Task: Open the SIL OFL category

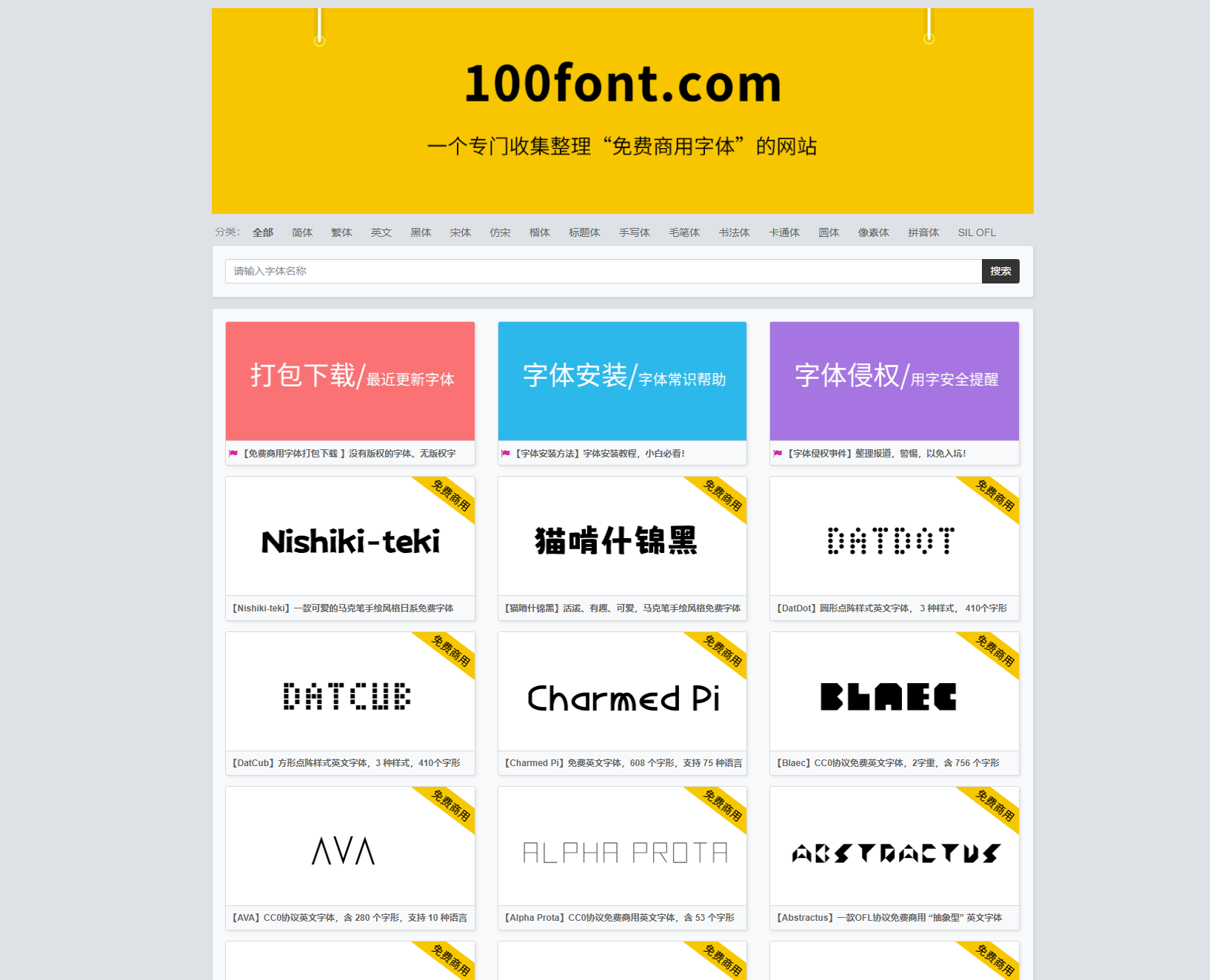Action: coord(976,232)
